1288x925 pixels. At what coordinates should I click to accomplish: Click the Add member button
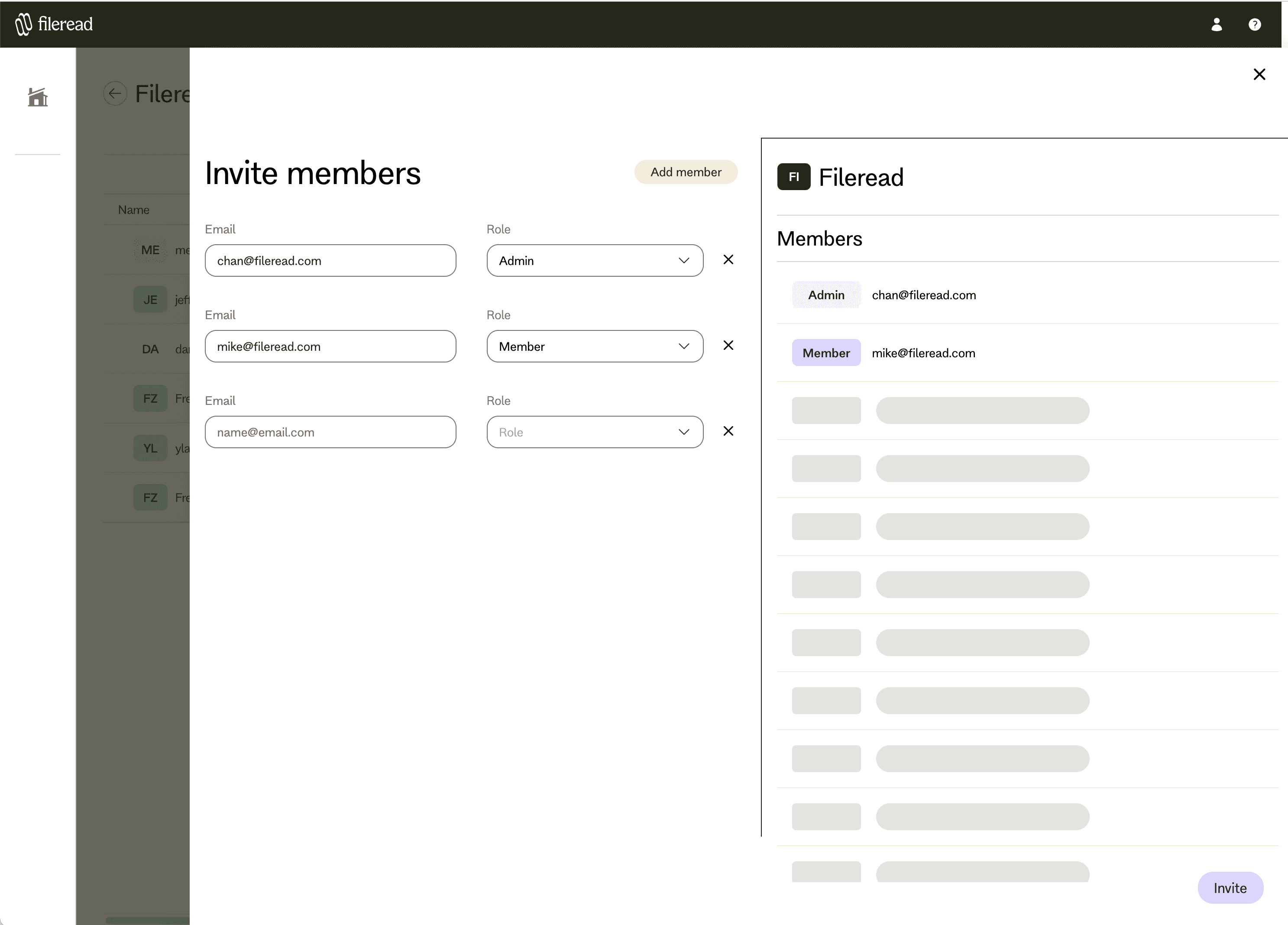point(686,172)
